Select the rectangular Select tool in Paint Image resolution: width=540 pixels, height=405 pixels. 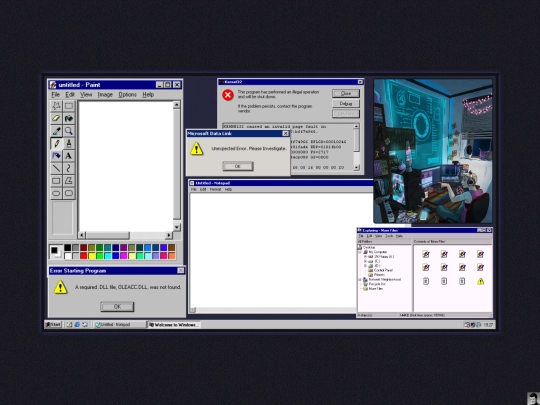click(69, 106)
